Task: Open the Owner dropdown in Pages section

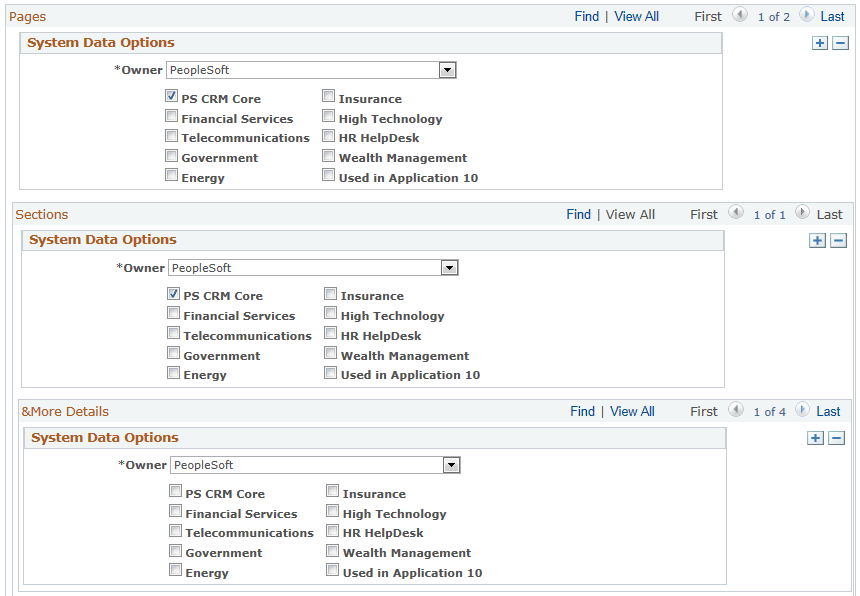Action: (448, 69)
